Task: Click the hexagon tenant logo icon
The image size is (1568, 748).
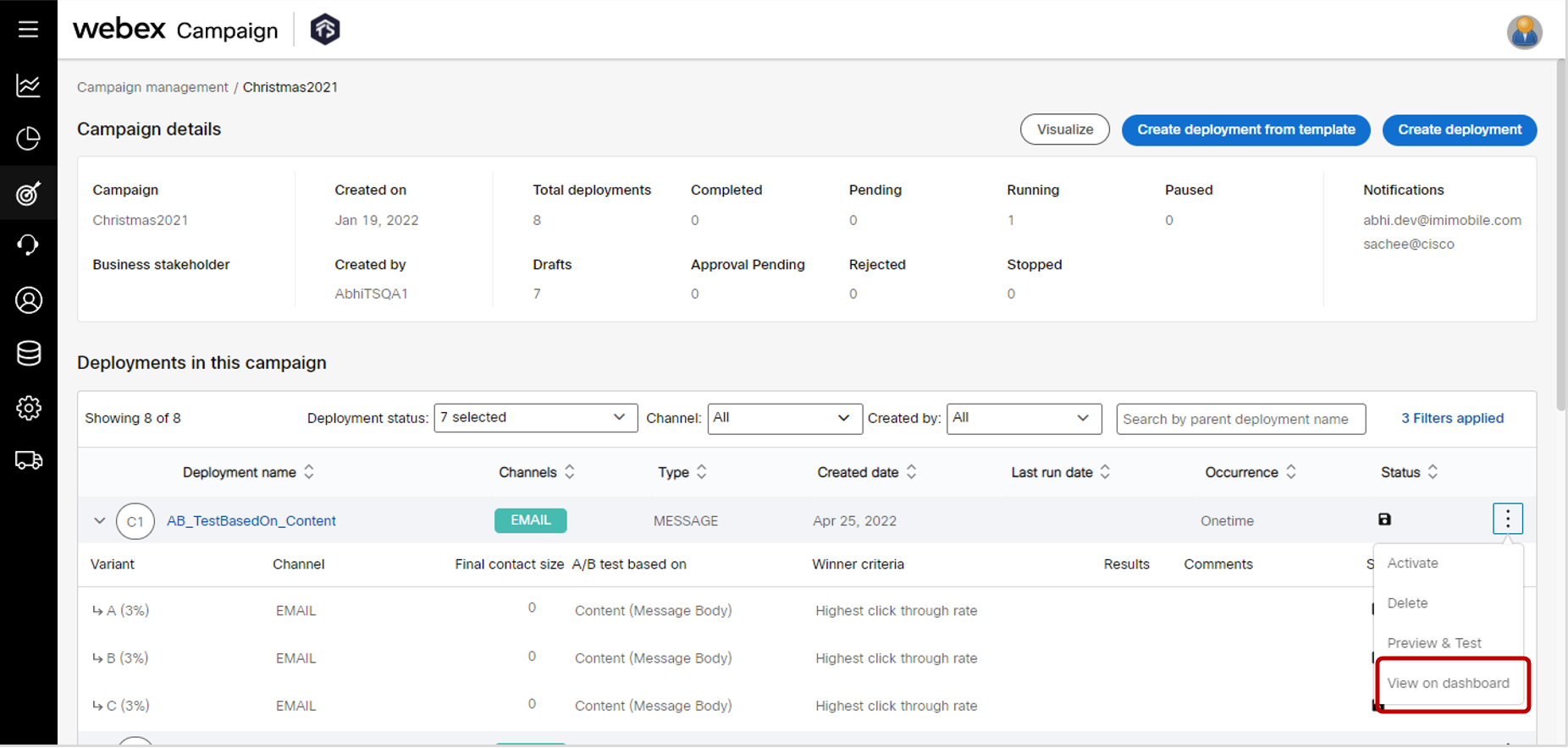Action: coord(325,30)
